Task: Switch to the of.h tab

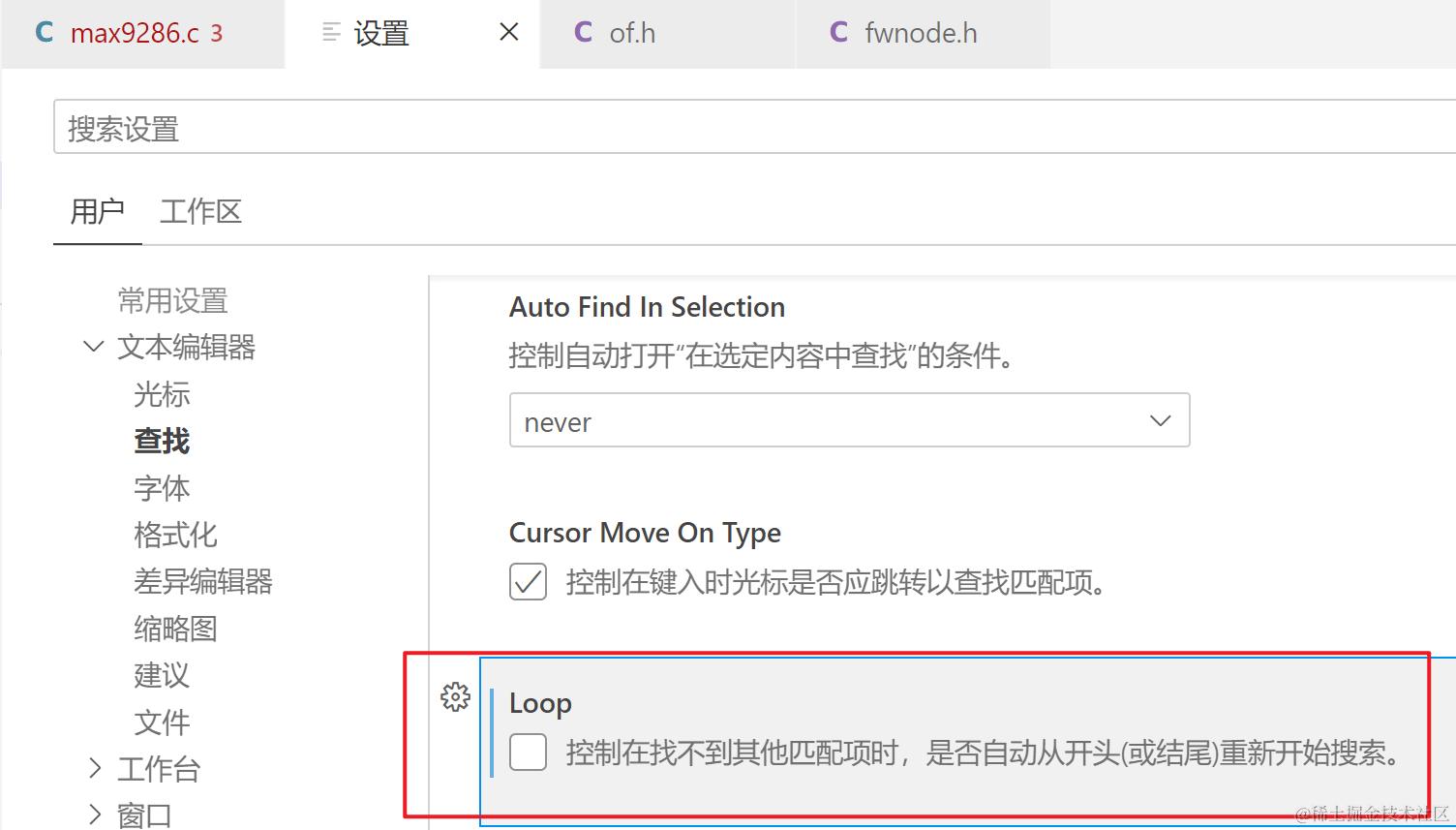Action: click(x=668, y=33)
